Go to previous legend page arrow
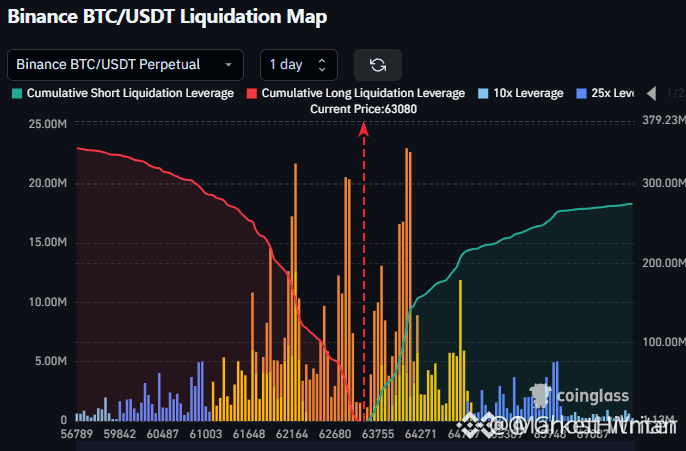686x451 pixels. point(651,93)
